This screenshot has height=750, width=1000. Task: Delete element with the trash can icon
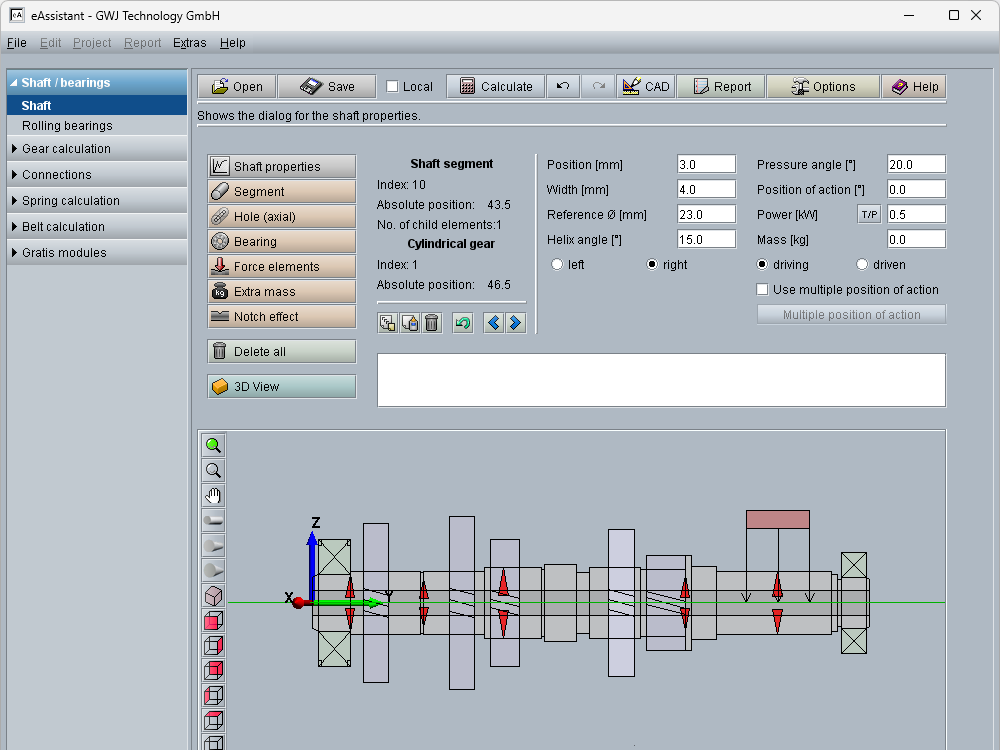(x=431, y=323)
